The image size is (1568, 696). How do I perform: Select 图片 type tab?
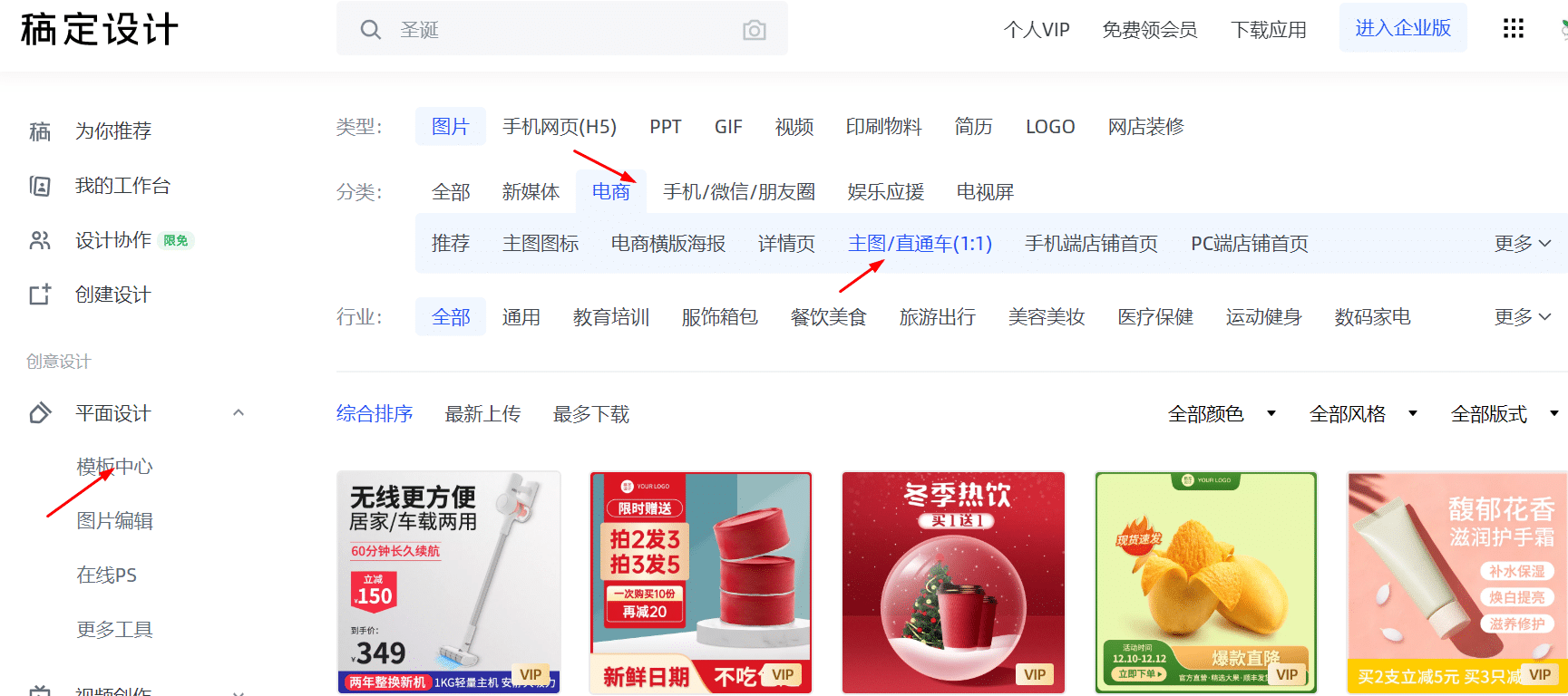click(x=451, y=127)
